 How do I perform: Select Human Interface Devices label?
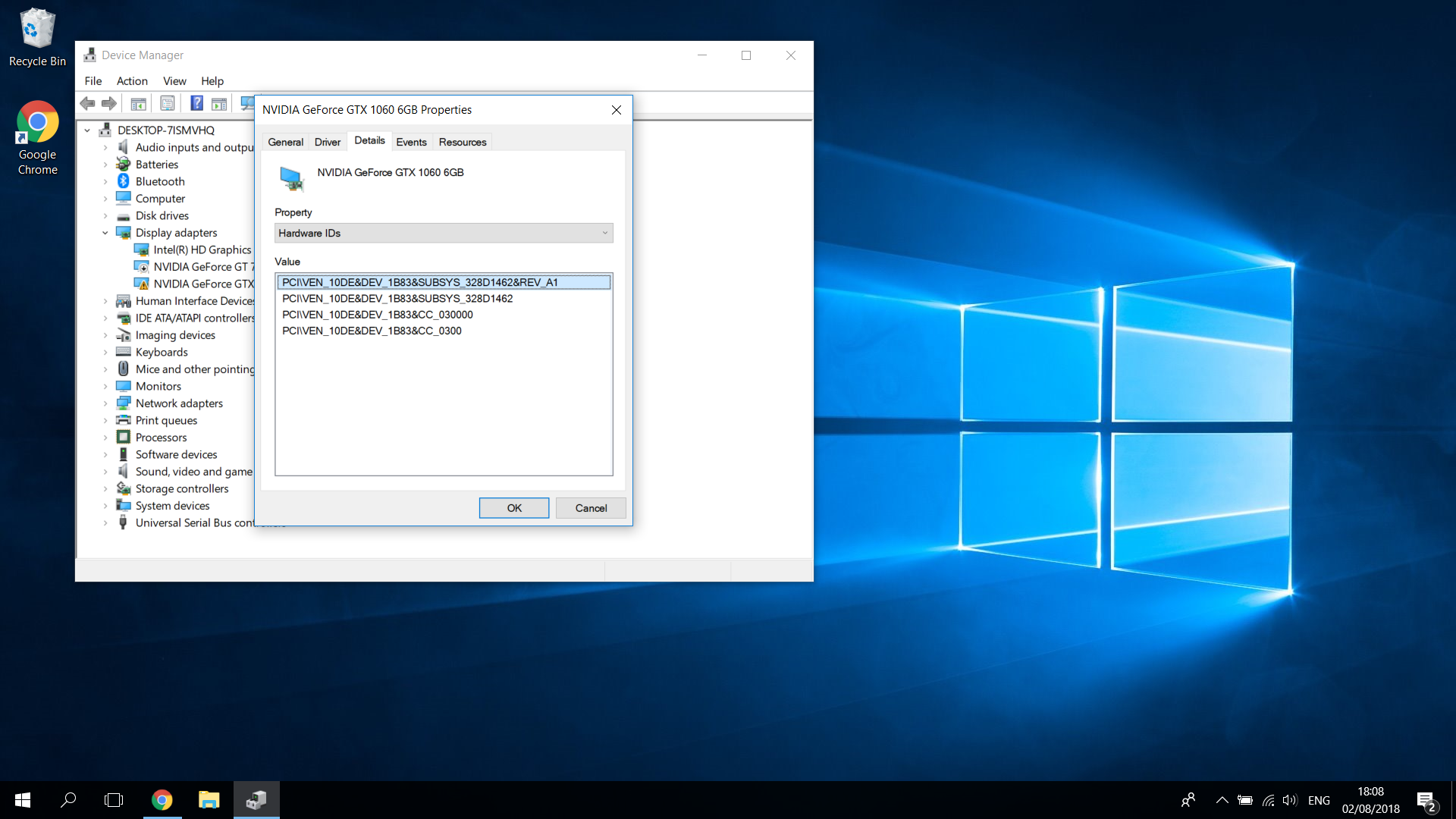pyautogui.click(x=195, y=301)
